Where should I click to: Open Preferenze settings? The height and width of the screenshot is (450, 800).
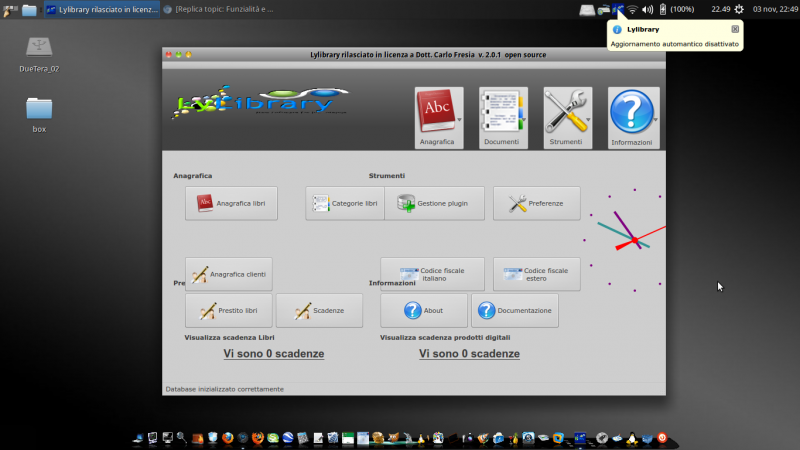537,203
